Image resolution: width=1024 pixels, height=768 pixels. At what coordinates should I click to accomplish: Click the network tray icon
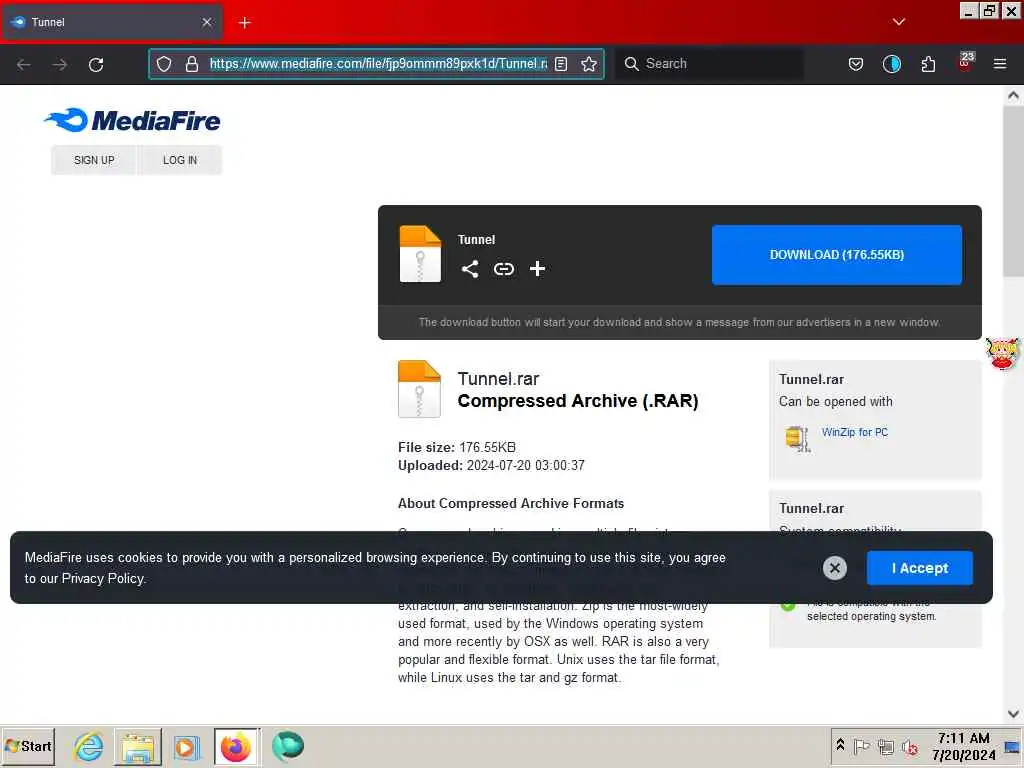tap(886, 746)
